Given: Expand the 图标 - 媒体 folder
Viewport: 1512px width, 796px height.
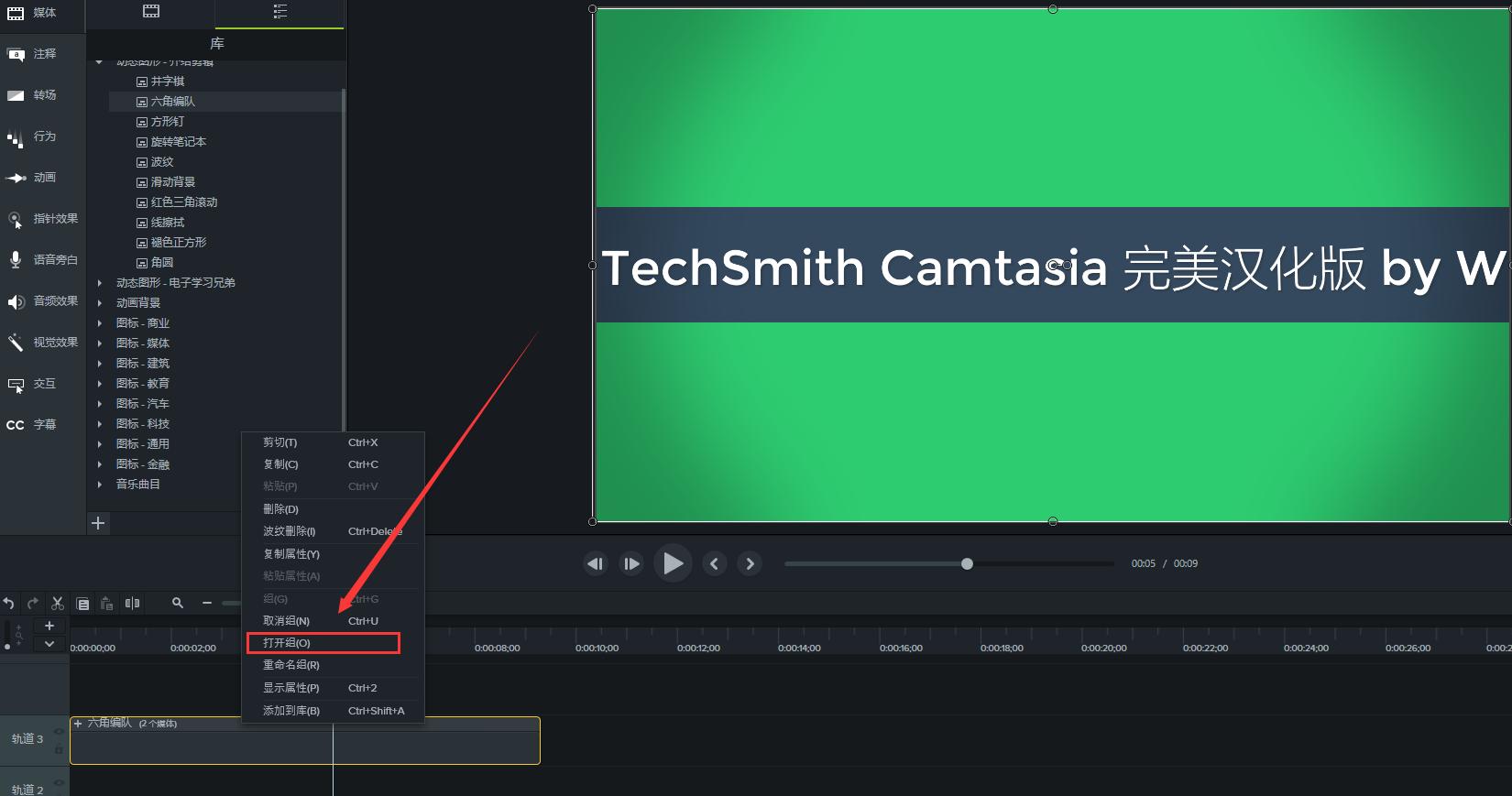Looking at the screenshot, I should [x=100, y=343].
